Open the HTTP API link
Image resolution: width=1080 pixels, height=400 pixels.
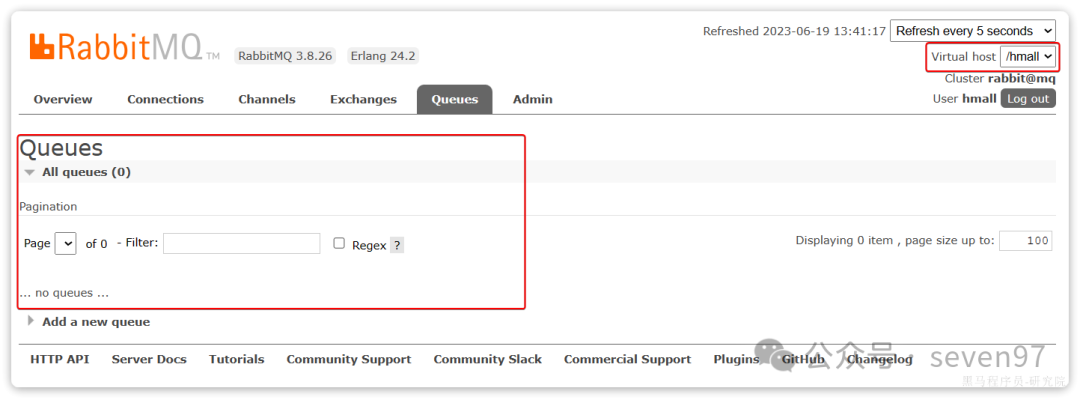pos(59,359)
